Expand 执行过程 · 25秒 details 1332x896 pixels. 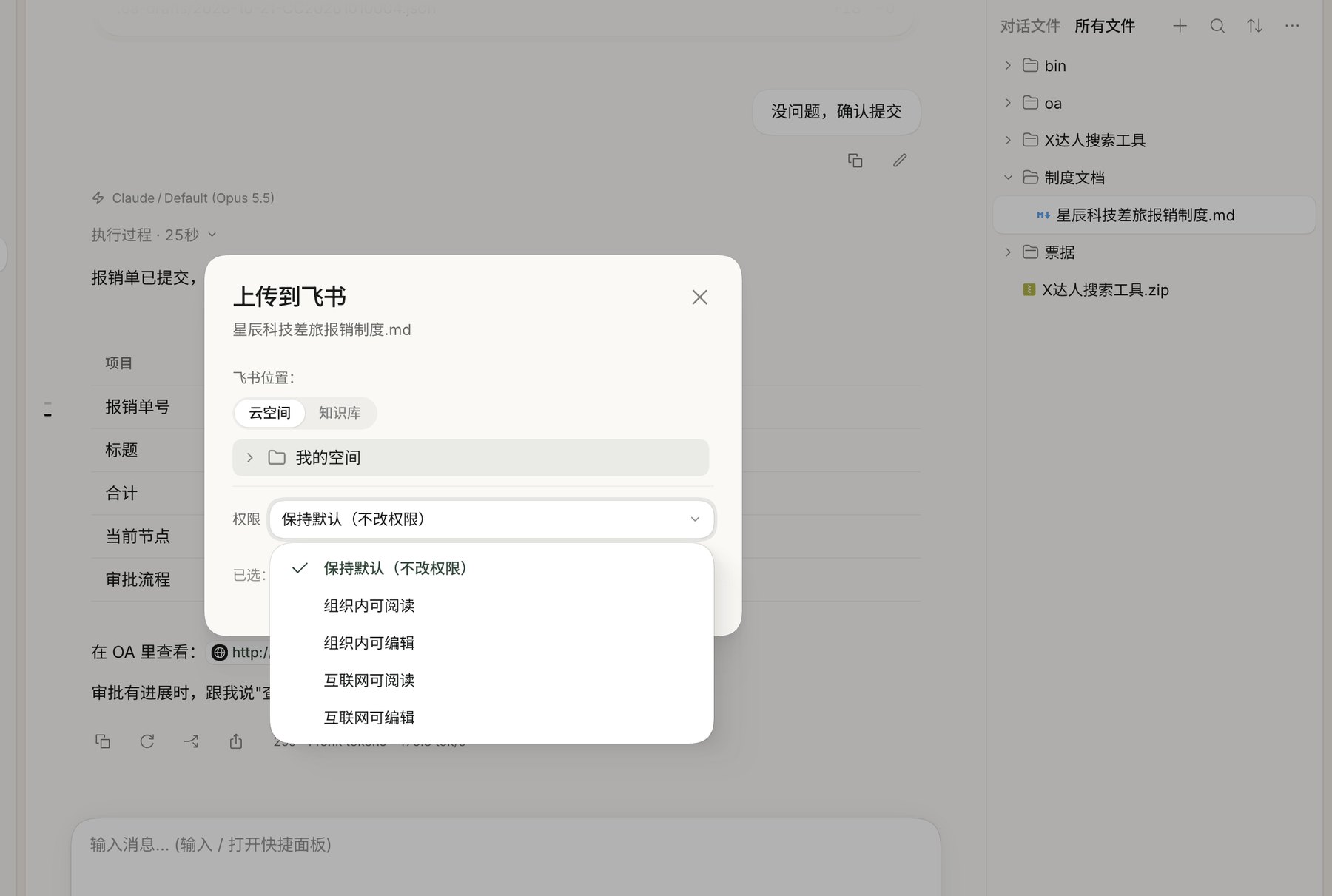tap(154, 235)
